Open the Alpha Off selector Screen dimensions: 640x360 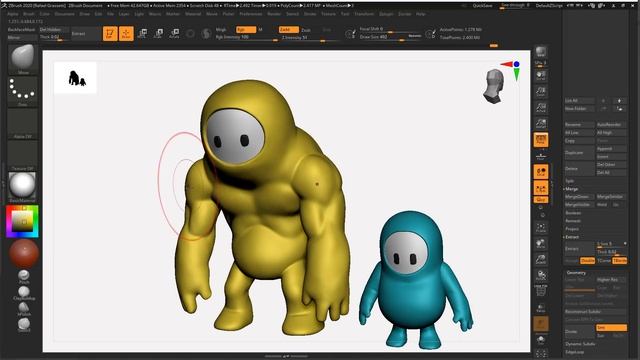pos(22,124)
